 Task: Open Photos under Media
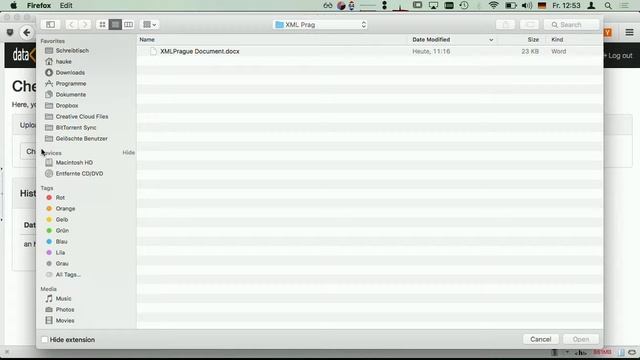tap(65, 310)
